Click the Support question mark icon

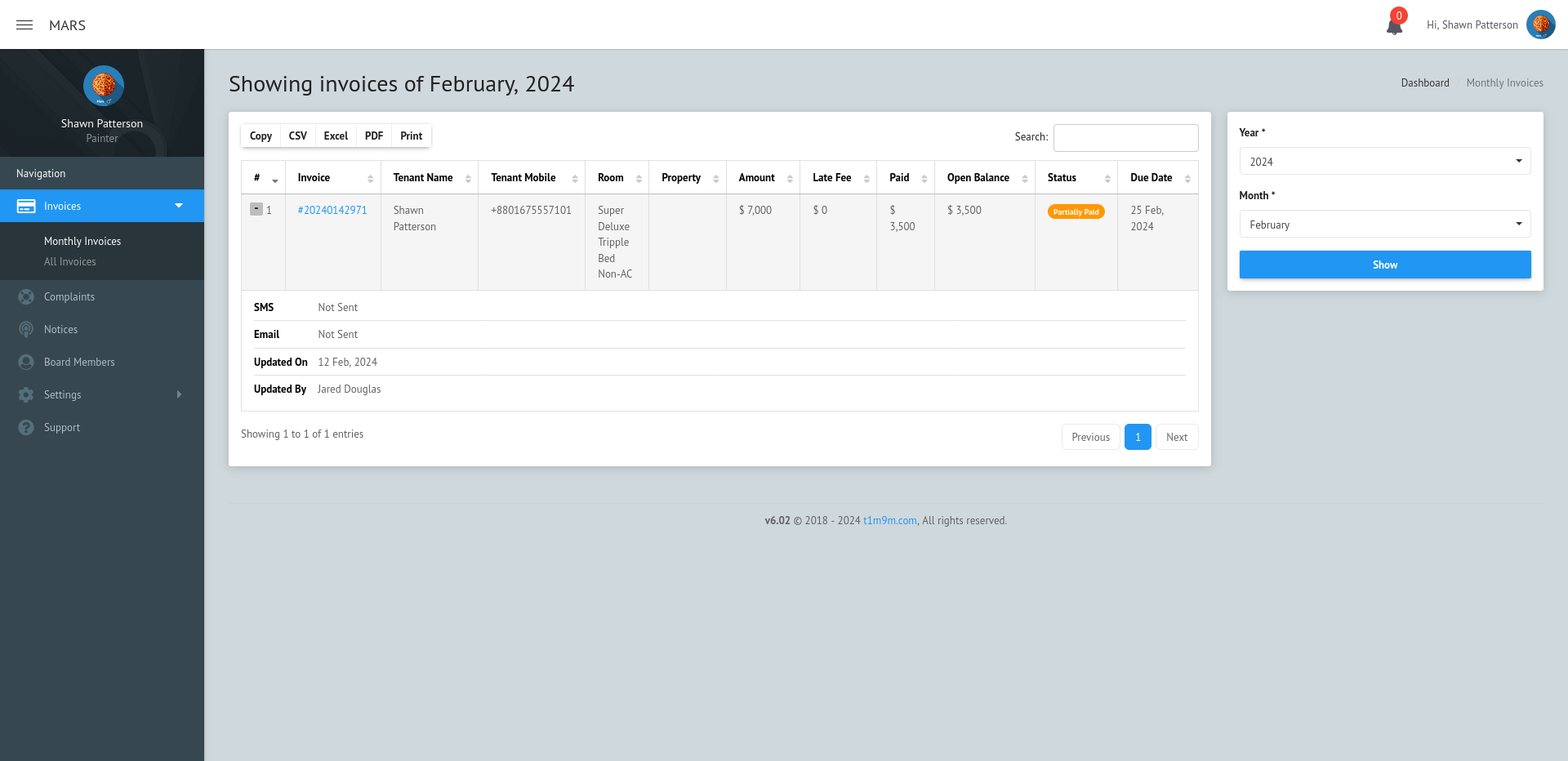pyautogui.click(x=26, y=428)
